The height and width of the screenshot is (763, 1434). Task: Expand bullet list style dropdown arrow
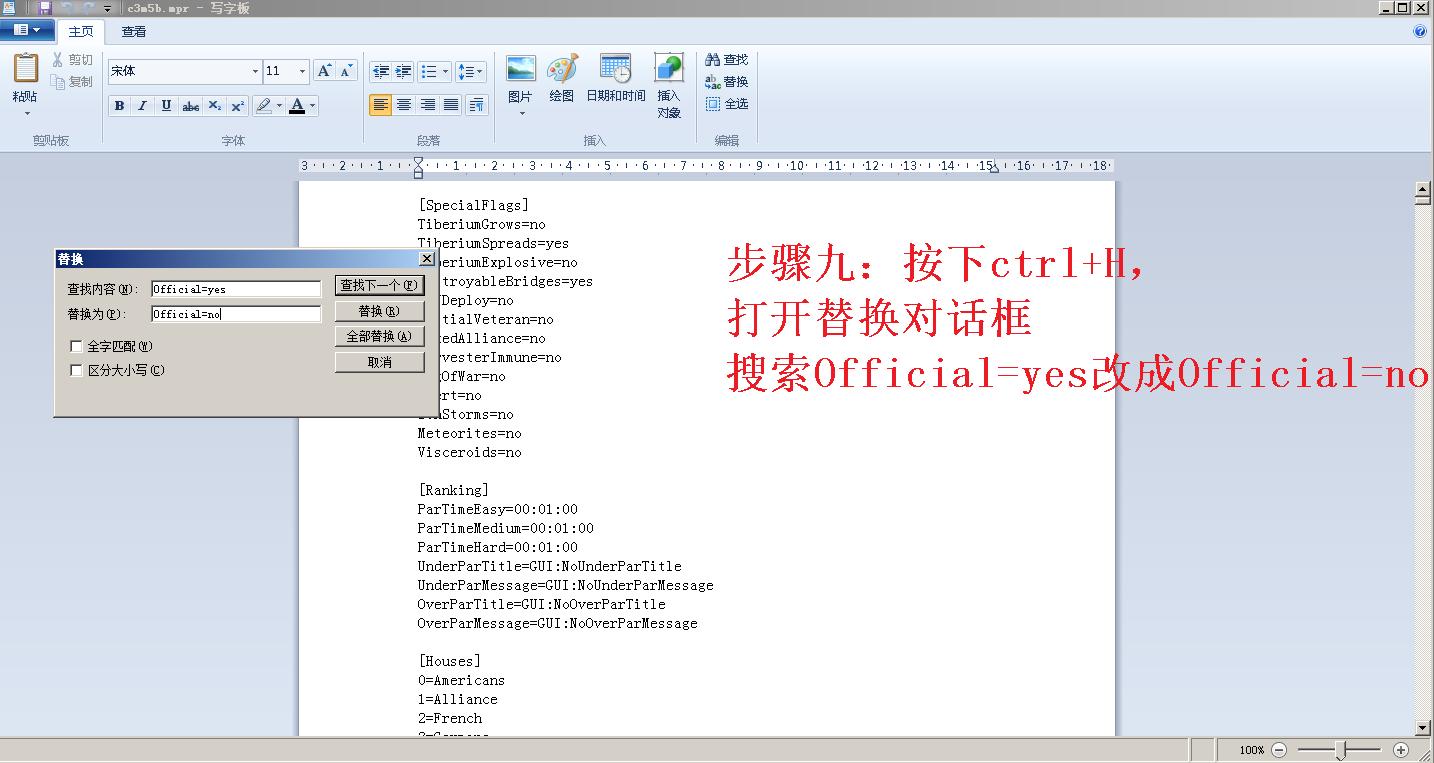(x=444, y=72)
